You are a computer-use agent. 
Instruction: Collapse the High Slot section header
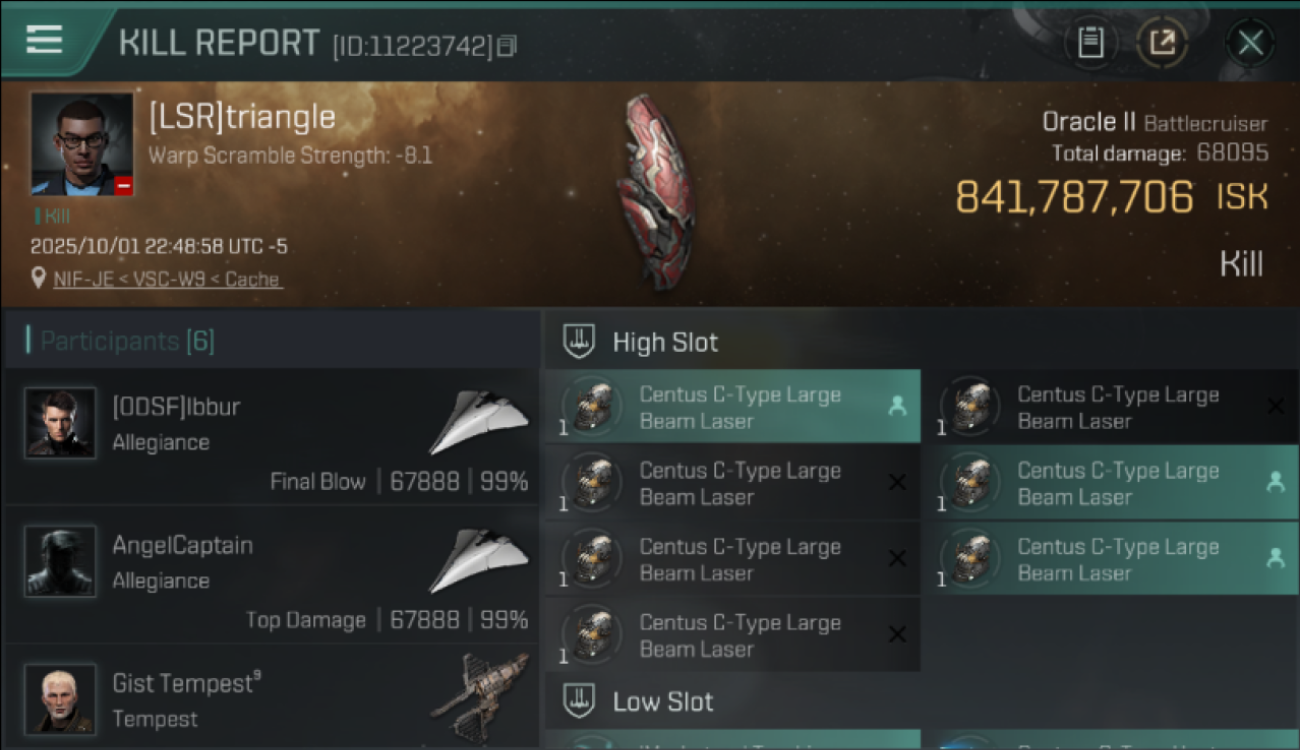point(665,342)
